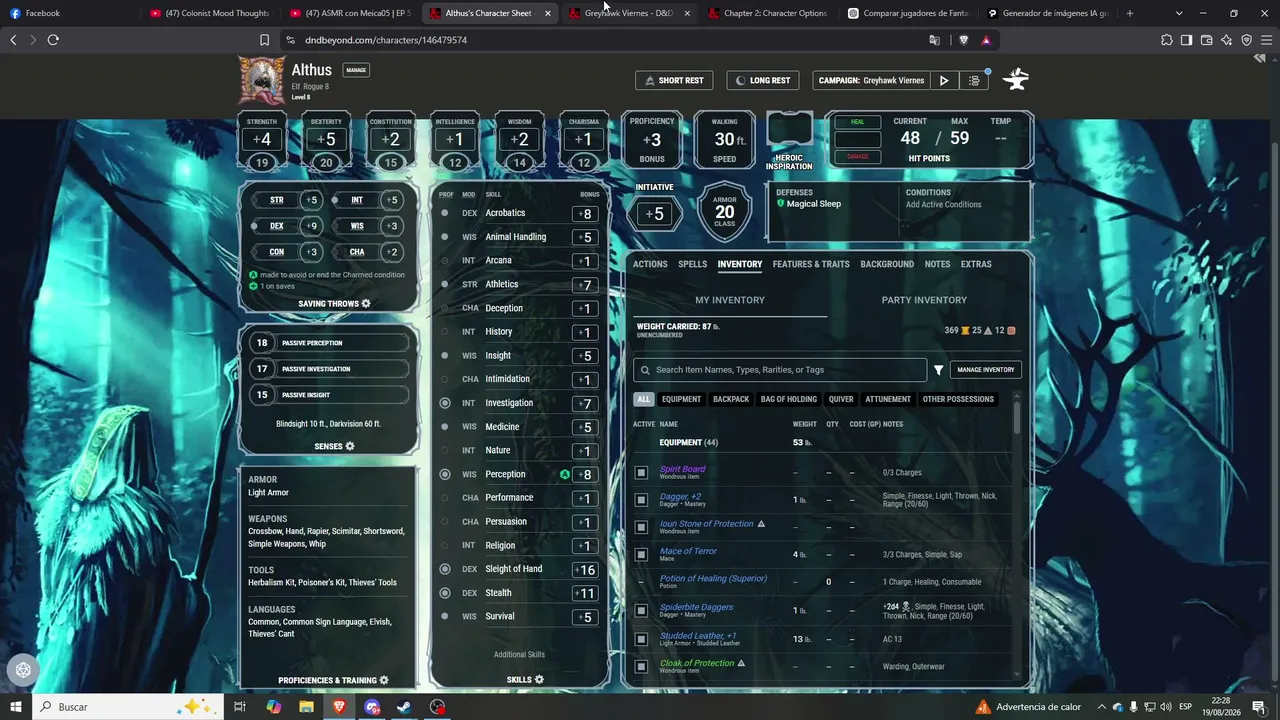Viewport: 1280px width, 720px height.
Task: Open the Cloak of Protection item
Action: pos(697,663)
